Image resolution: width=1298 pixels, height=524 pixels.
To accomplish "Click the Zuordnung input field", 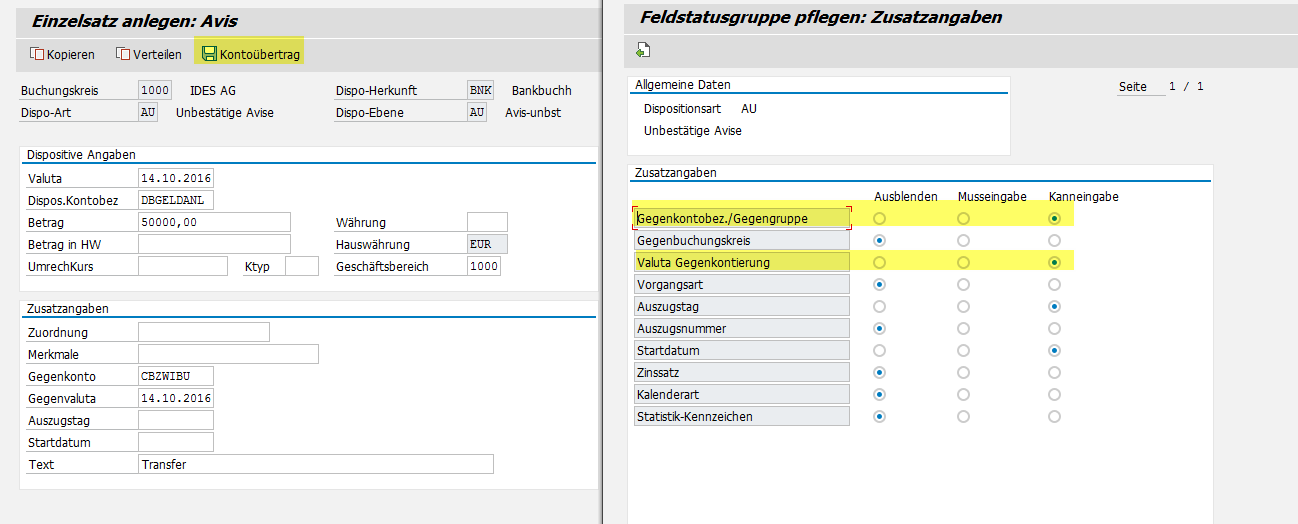I will click(x=204, y=332).
